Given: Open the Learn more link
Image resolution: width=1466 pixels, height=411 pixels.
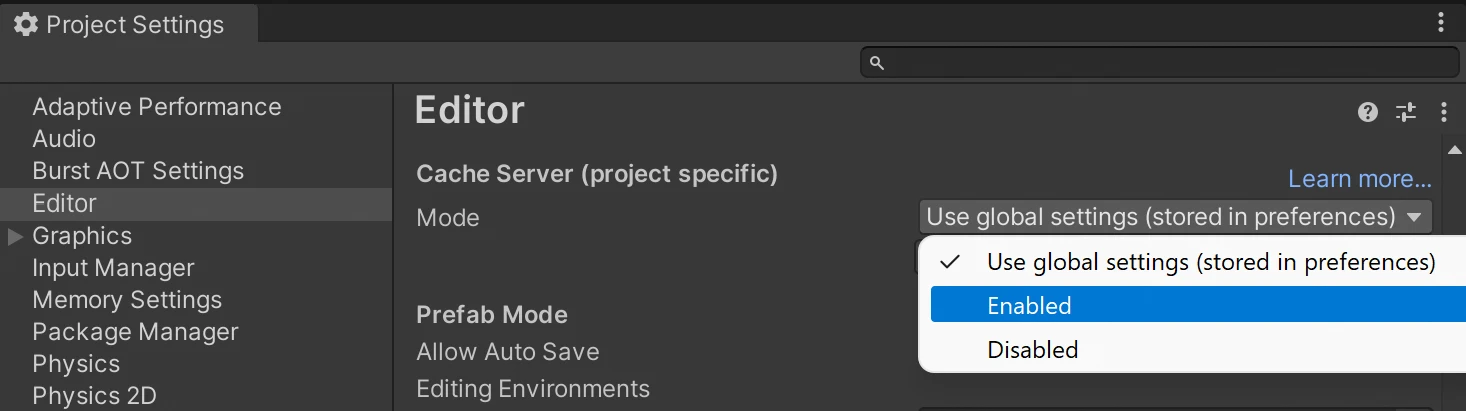Looking at the screenshot, I should coord(1359,179).
